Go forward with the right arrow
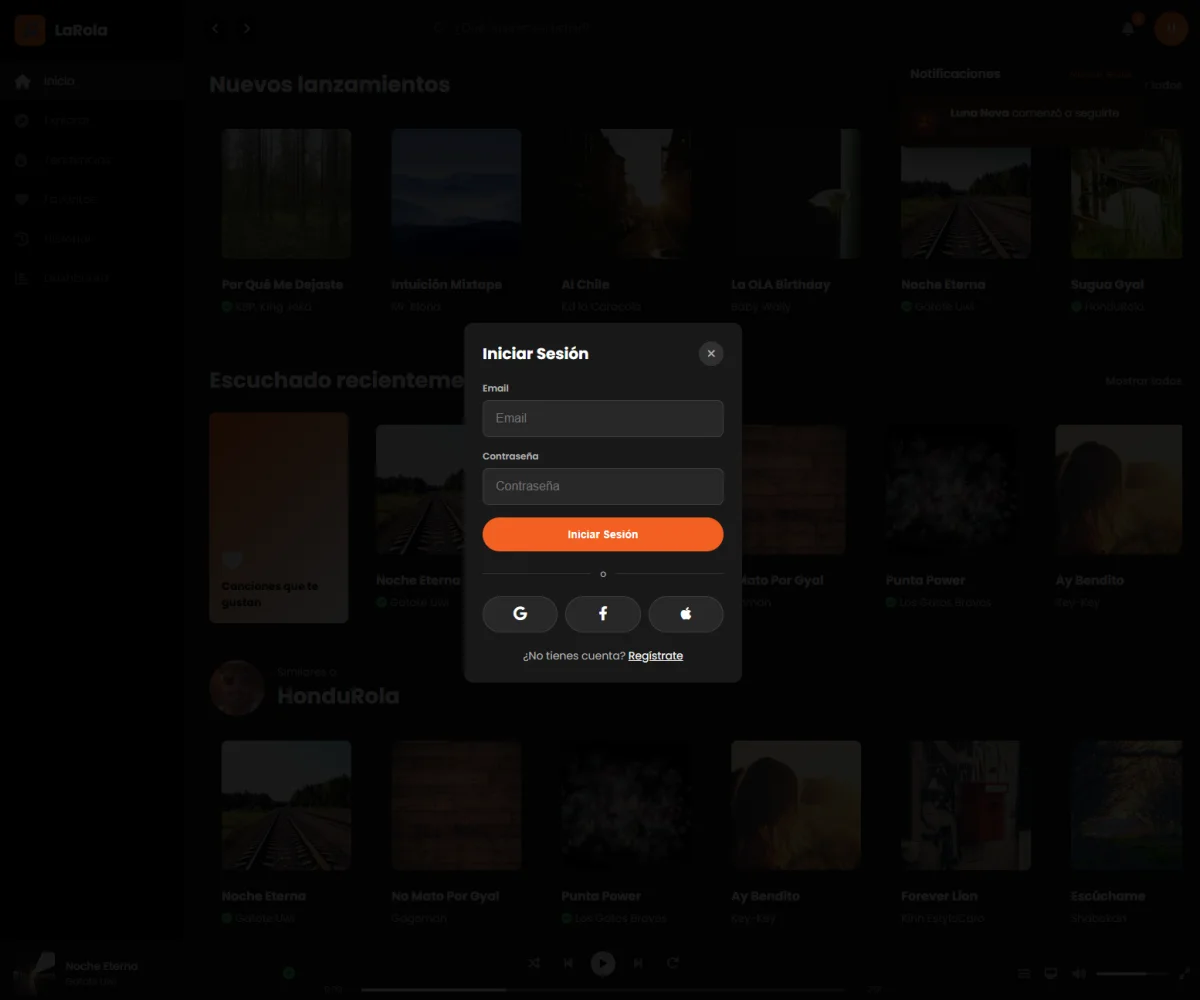1200x1000 pixels. [x=247, y=28]
